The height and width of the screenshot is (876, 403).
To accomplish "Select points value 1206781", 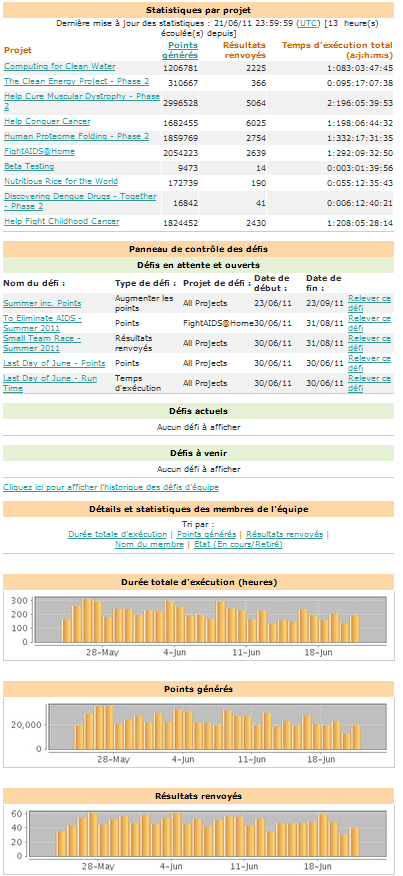I will 180,68.
